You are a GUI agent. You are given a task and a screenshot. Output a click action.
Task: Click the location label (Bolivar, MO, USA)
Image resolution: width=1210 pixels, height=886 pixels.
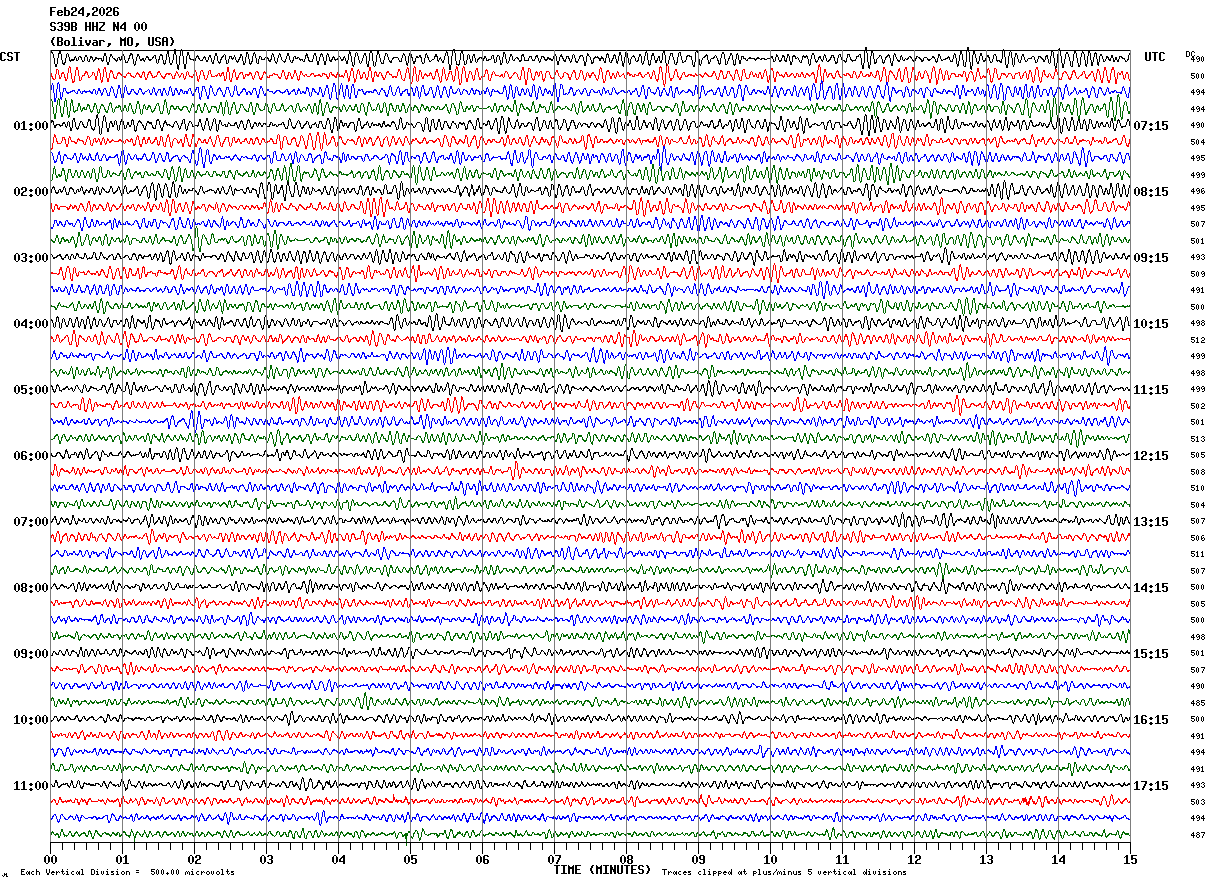[112, 42]
